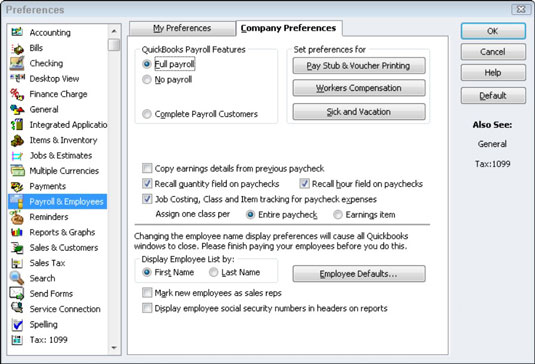Open Items & Inventory icon
Viewport: 535px width, 364px height.
pos(17,140)
